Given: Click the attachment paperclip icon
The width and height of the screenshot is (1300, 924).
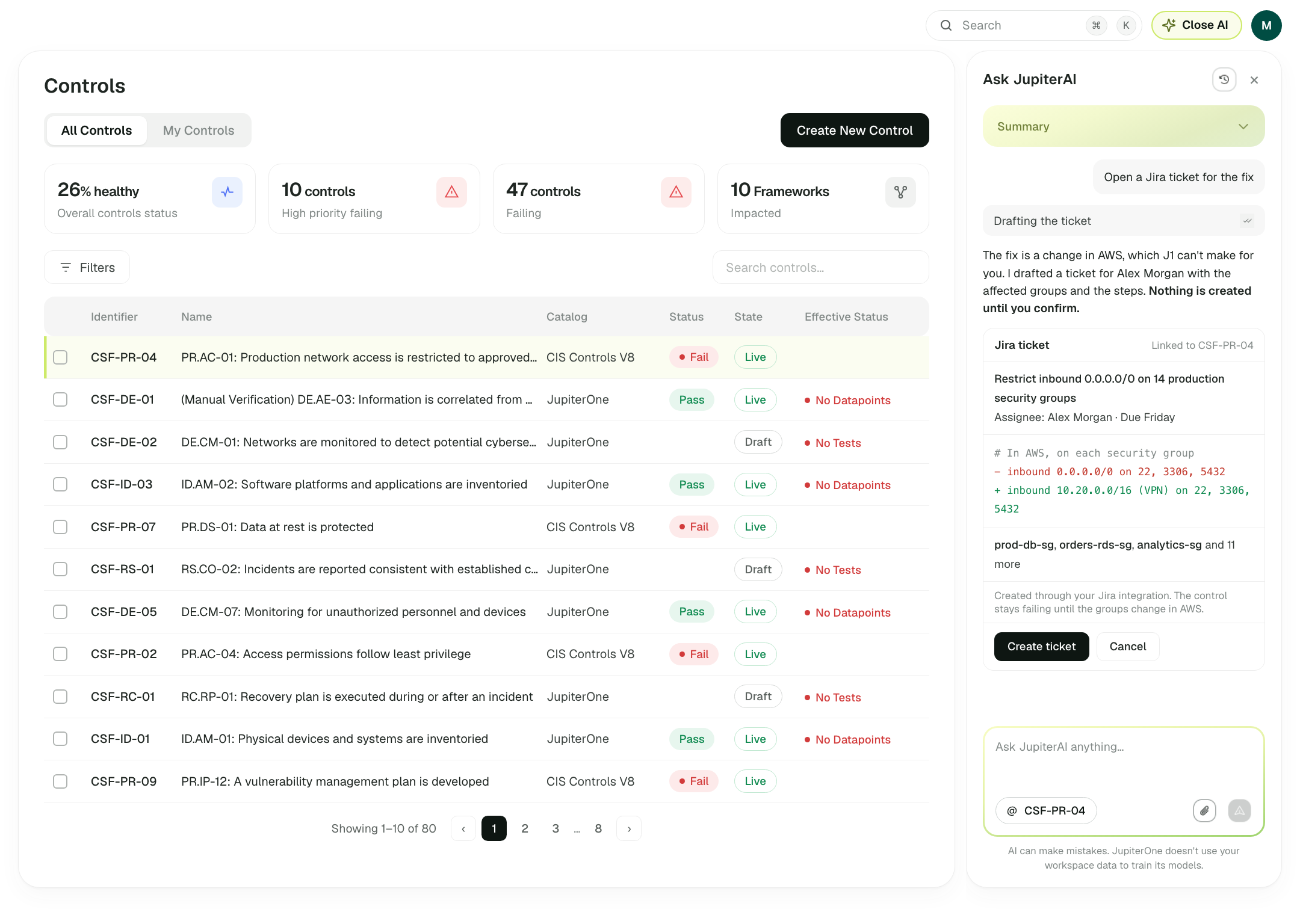Looking at the screenshot, I should coord(1204,810).
